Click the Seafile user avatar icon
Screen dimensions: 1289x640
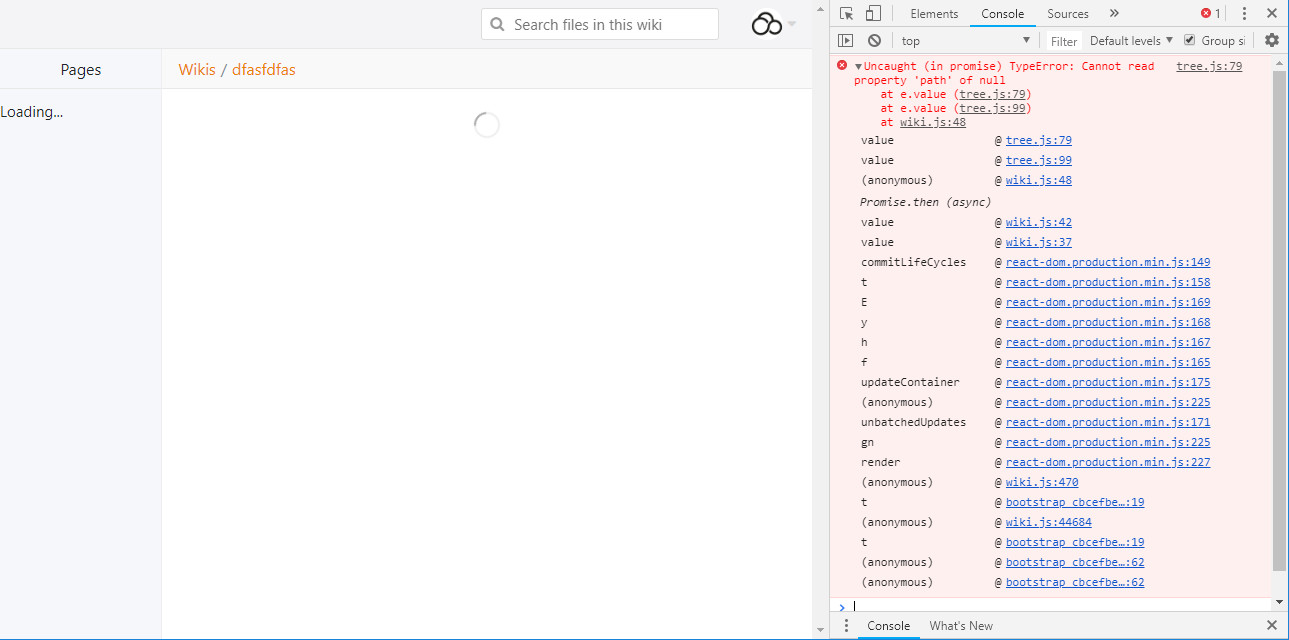767,24
